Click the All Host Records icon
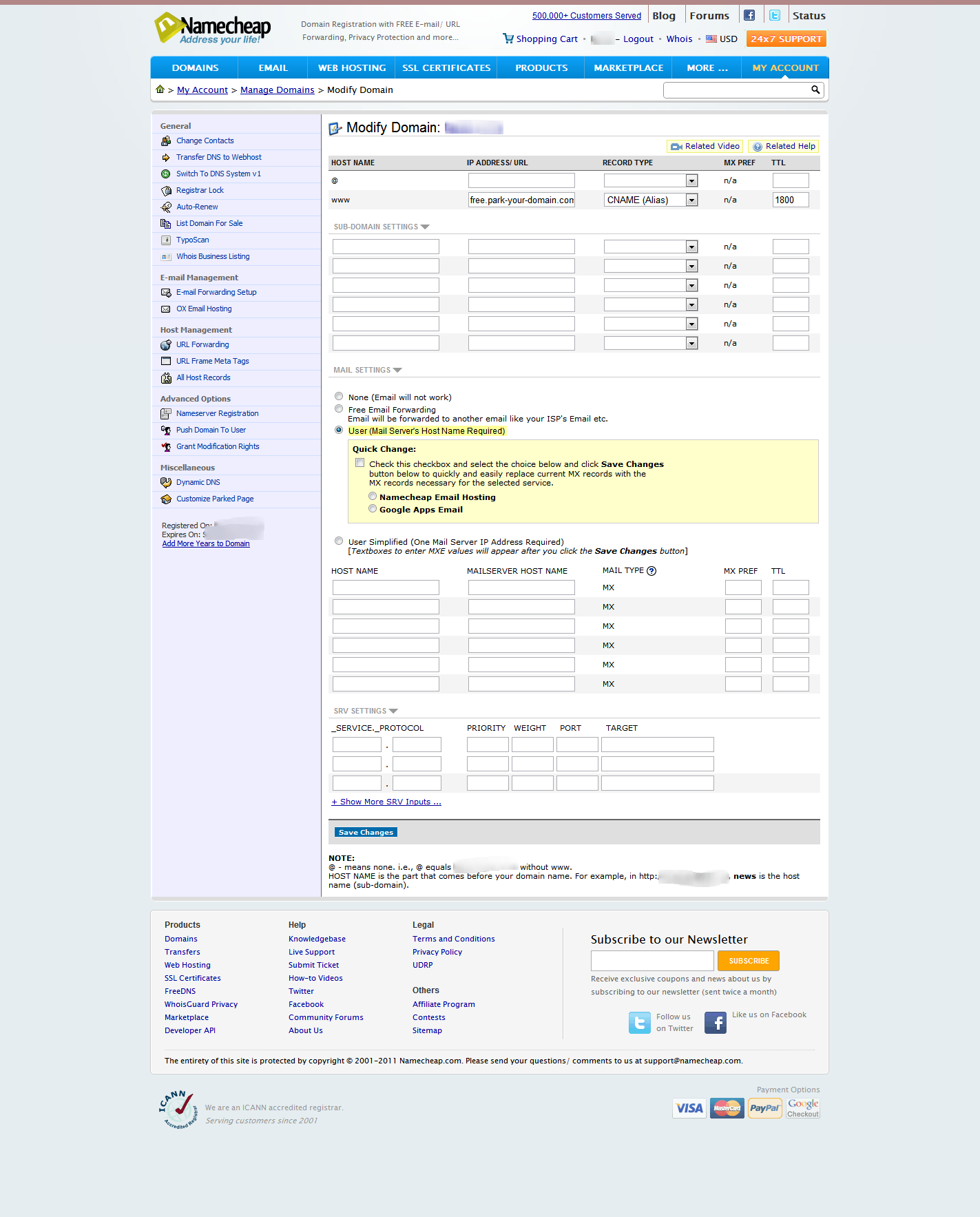Screen dimensions: 980x1217 [x=166, y=377]
